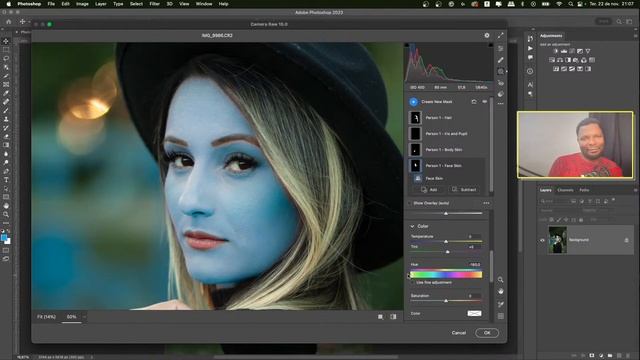Screen dimensions: 640x360
Task: Toggle Camera Raw full screen mode icon
Action: tap(500, 36)
